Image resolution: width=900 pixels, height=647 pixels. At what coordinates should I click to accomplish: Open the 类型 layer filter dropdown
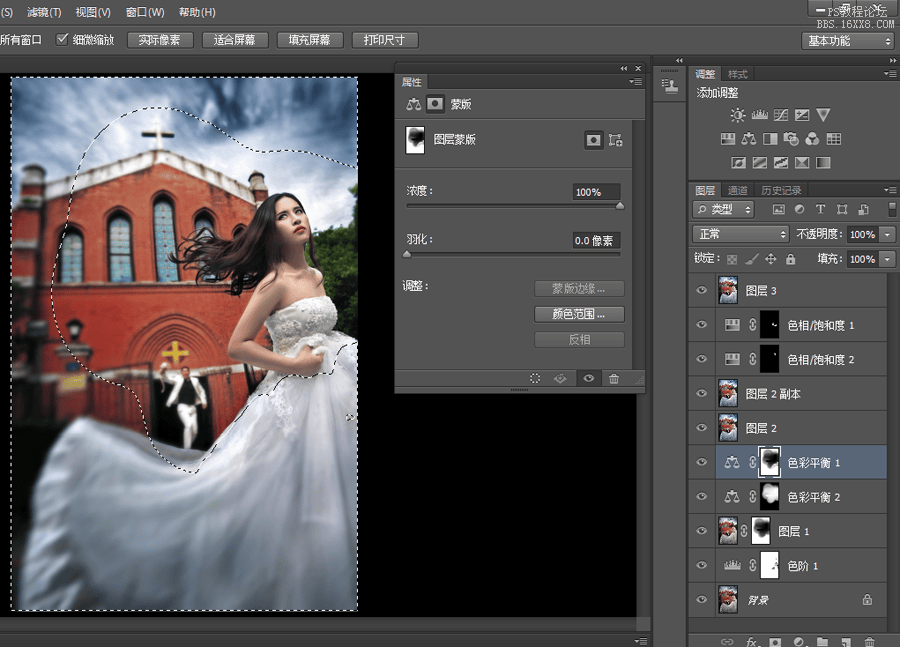723,210
